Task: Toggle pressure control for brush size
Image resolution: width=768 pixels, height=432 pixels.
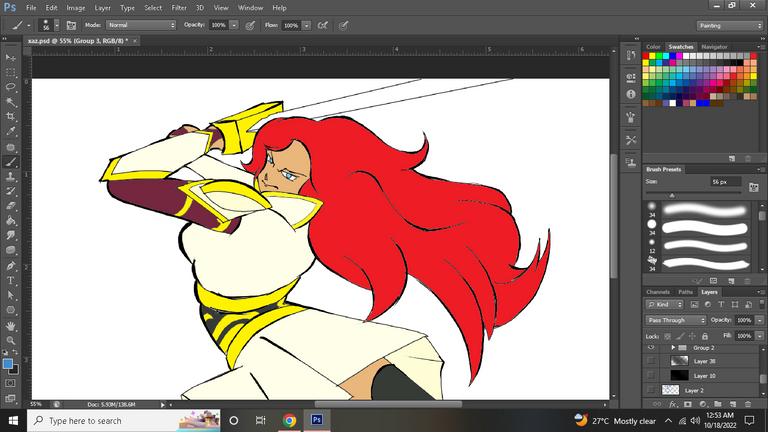Action: tap(343, 25)
